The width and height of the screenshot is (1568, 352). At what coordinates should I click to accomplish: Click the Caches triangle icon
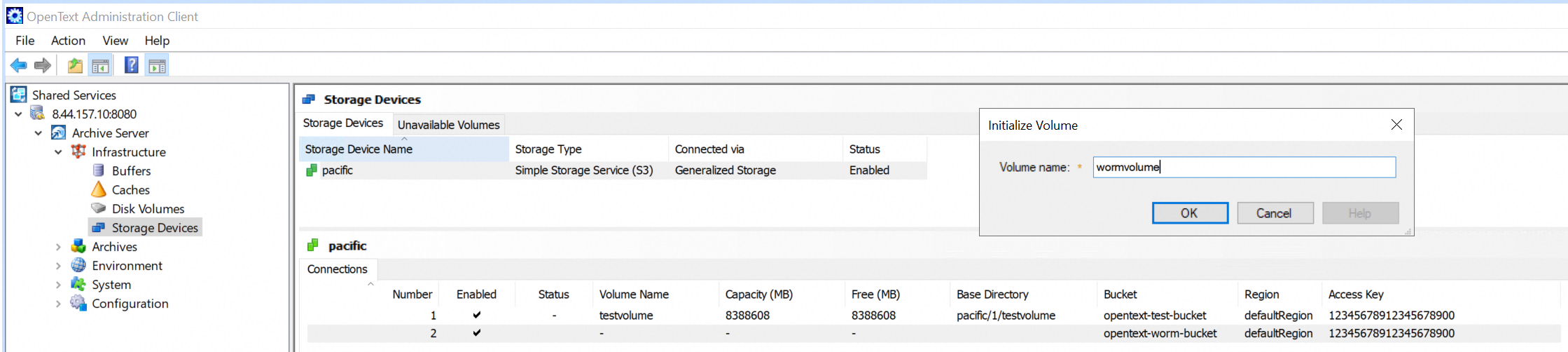pyautogui.click(x=99, y=189)
